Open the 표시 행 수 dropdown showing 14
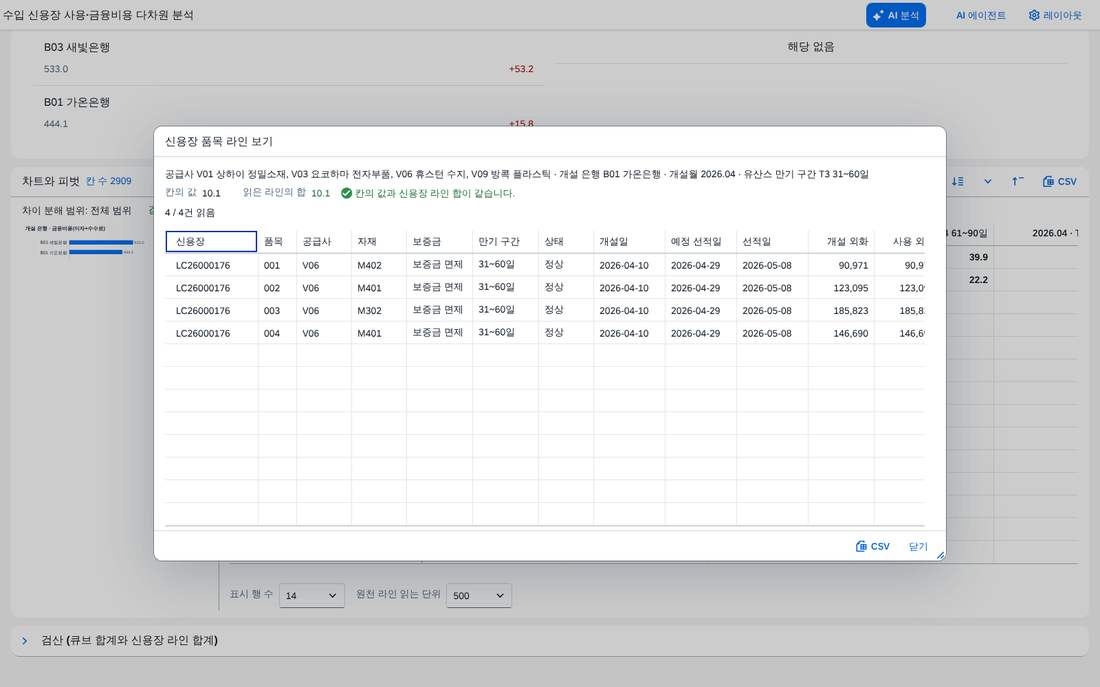This screenshot has height=687, width=1100. pos(311,595)
